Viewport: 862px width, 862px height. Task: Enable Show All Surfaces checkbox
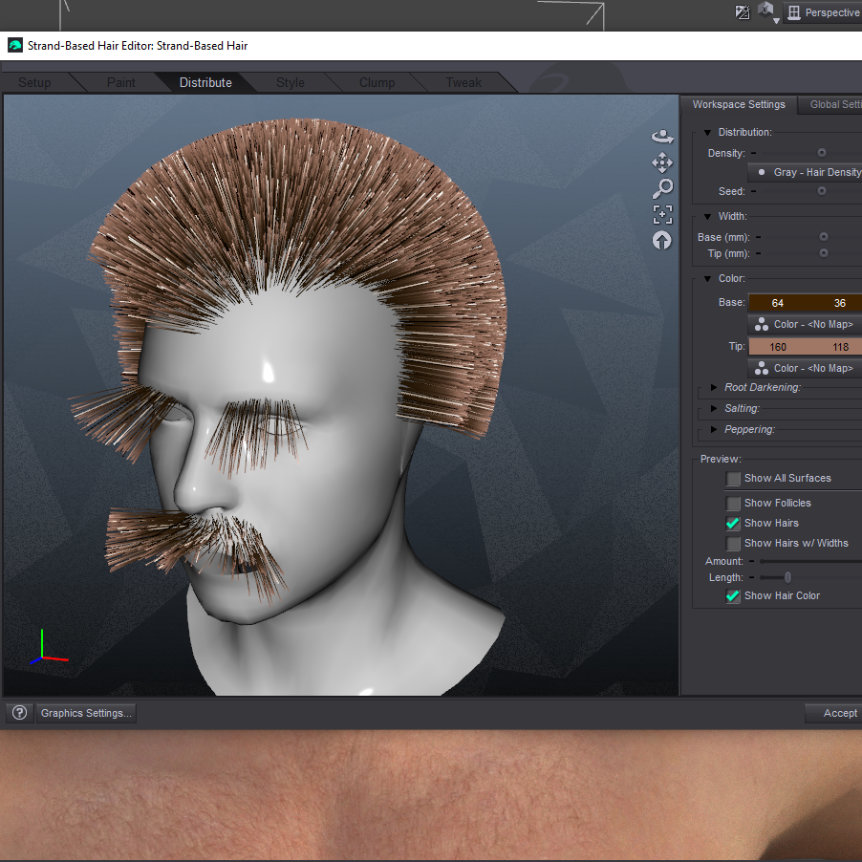point(734,479)
